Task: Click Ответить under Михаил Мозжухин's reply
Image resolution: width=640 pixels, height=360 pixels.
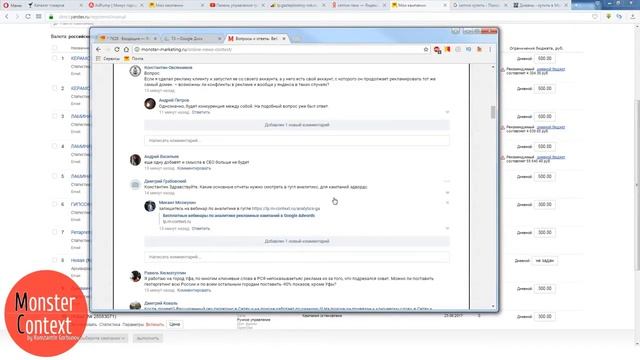Action: (201, 229)
